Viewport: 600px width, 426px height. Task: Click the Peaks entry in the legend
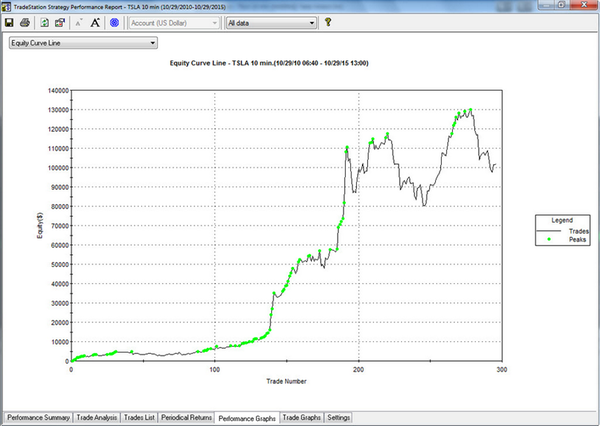point(568,239)
